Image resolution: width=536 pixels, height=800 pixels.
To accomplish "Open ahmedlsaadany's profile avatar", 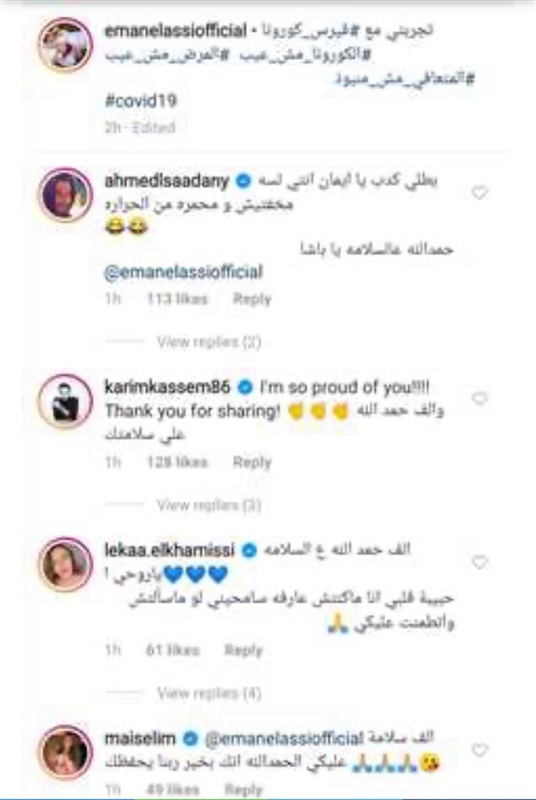I will pyautogui.click(x=65, y=194).
